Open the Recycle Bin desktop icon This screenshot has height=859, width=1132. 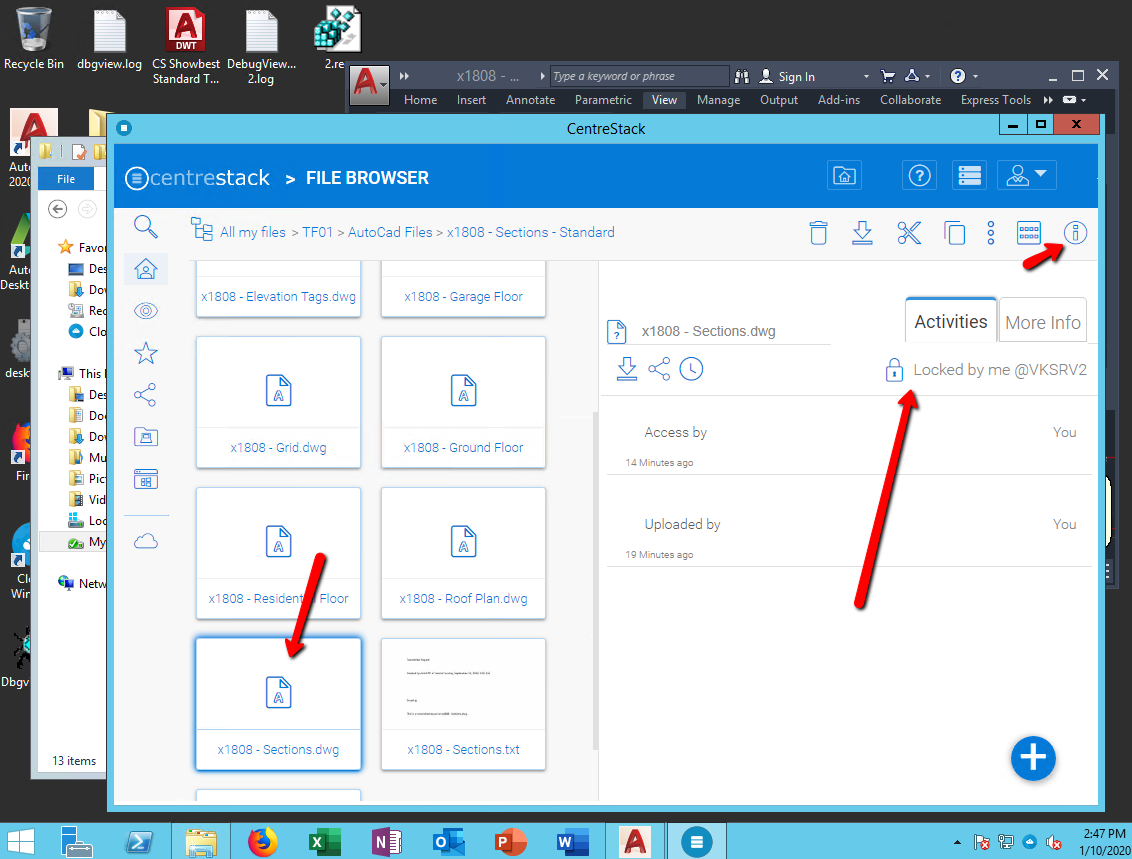(x=33, y=40)
